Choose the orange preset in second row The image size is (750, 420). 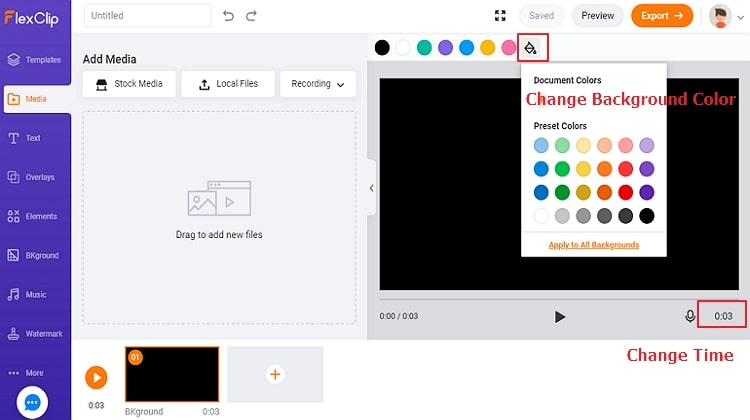(x=604, y=168)
